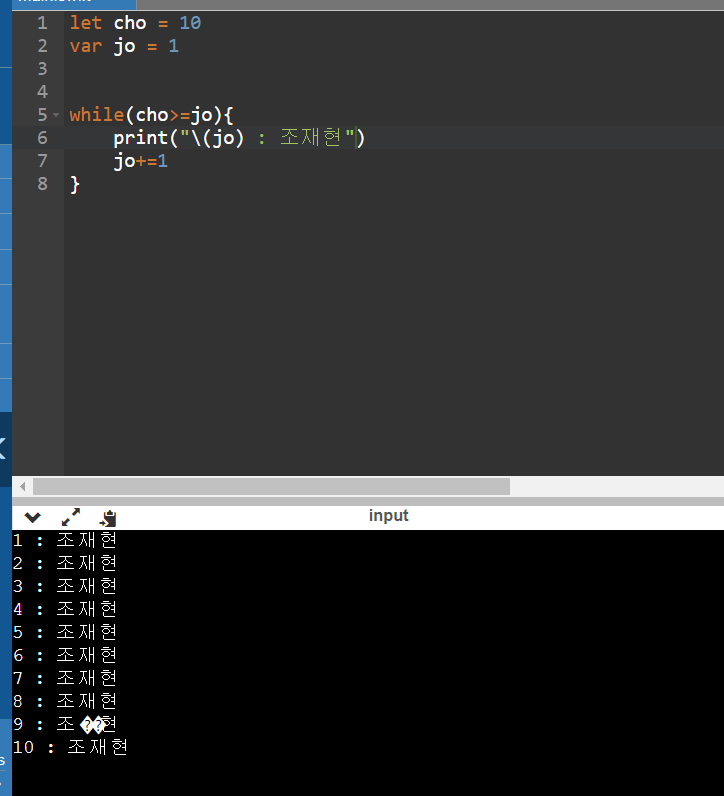Place cursor on 'let cho = 10' line

pyautogui.click(x=136, y=23)
